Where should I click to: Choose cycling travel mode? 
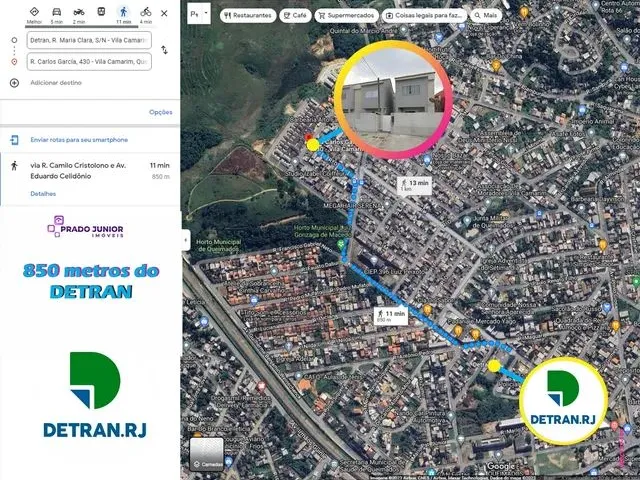(x=146, y=11)
